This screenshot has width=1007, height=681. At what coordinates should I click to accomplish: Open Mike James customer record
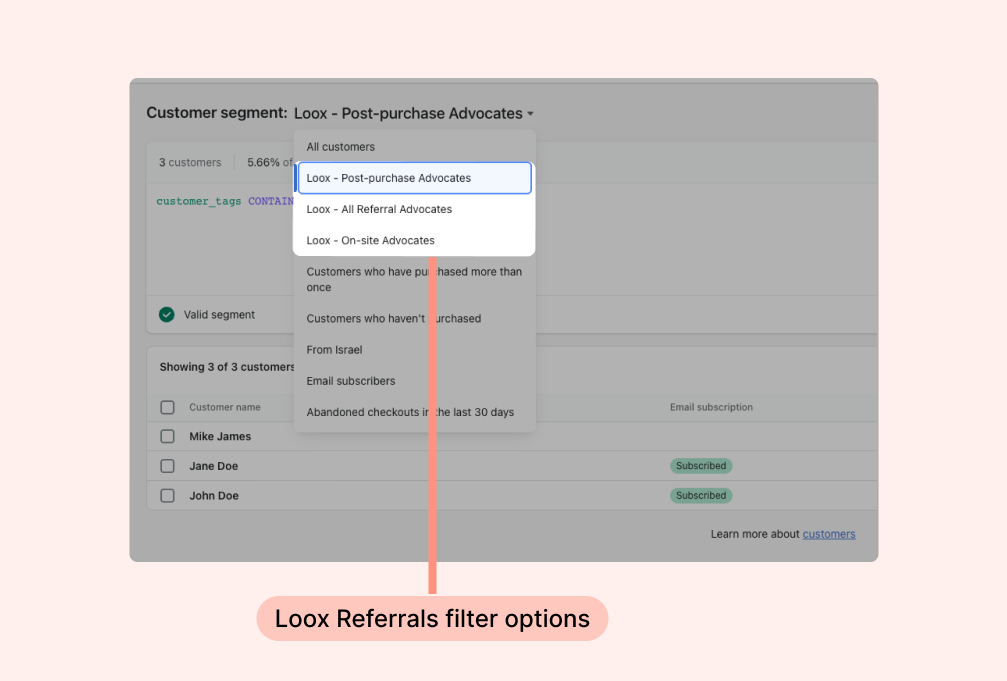(x=220, y=437)
